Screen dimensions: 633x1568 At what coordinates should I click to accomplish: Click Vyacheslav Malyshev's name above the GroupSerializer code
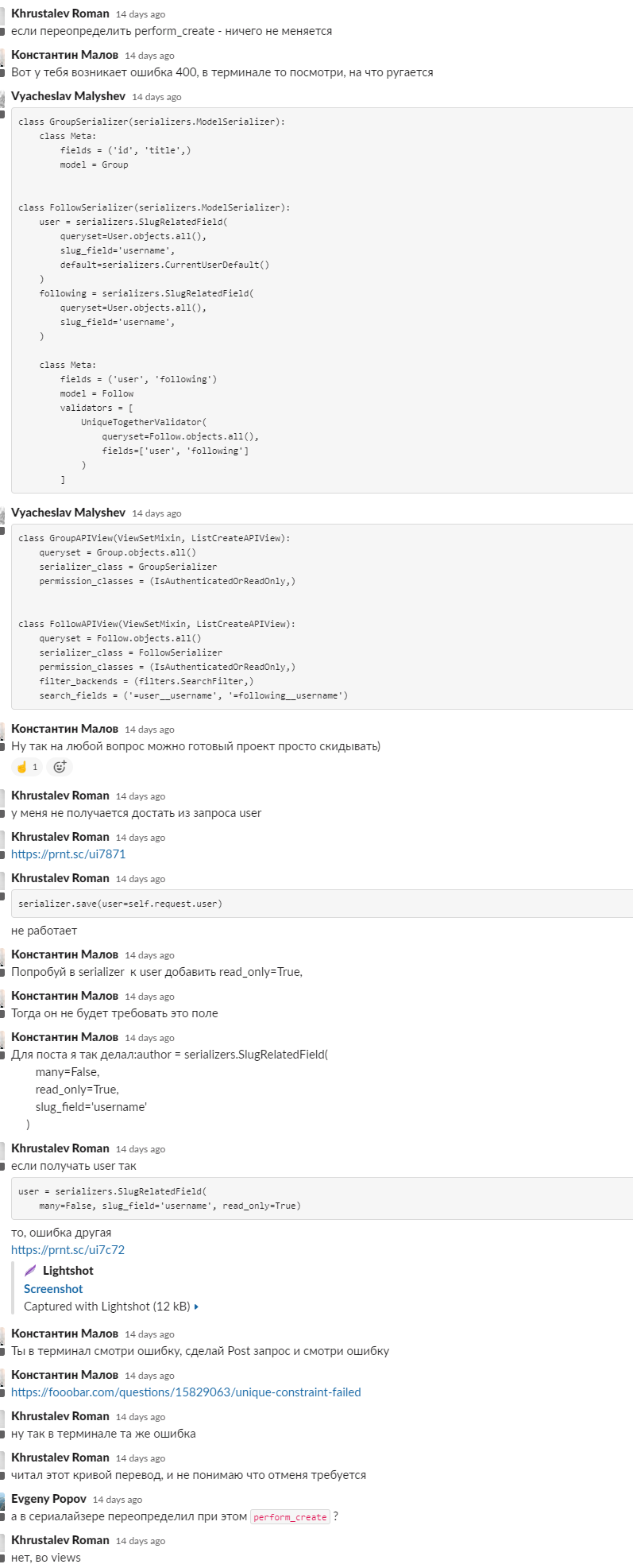(68, 96)
